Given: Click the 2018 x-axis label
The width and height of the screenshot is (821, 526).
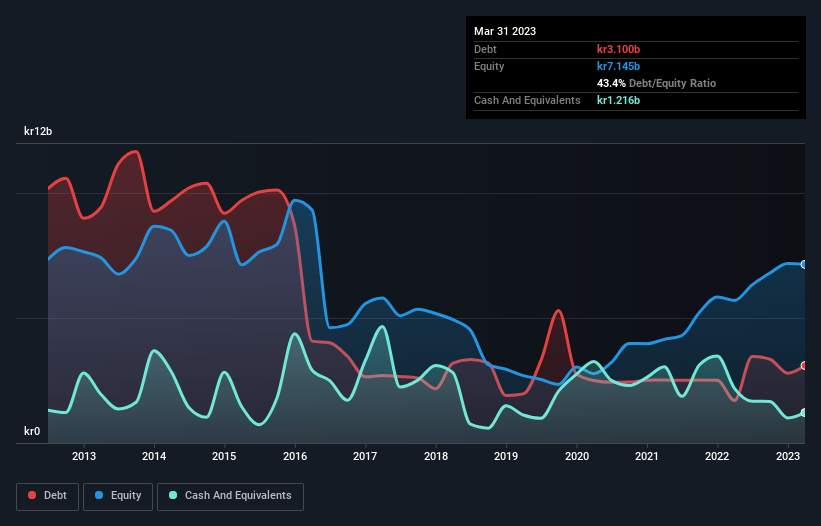Looking at the screenshot, I should pyautogui.click(x=436, y=456).
